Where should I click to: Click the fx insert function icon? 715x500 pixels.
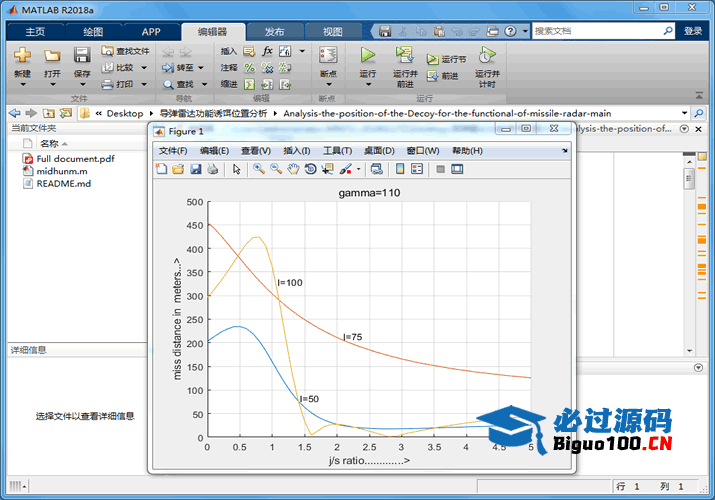point(267,51)
